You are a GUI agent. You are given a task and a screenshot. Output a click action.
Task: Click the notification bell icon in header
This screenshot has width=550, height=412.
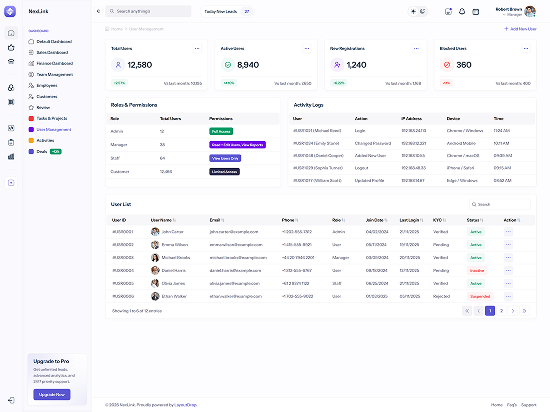pyautogui.click(x=462, y=12)
